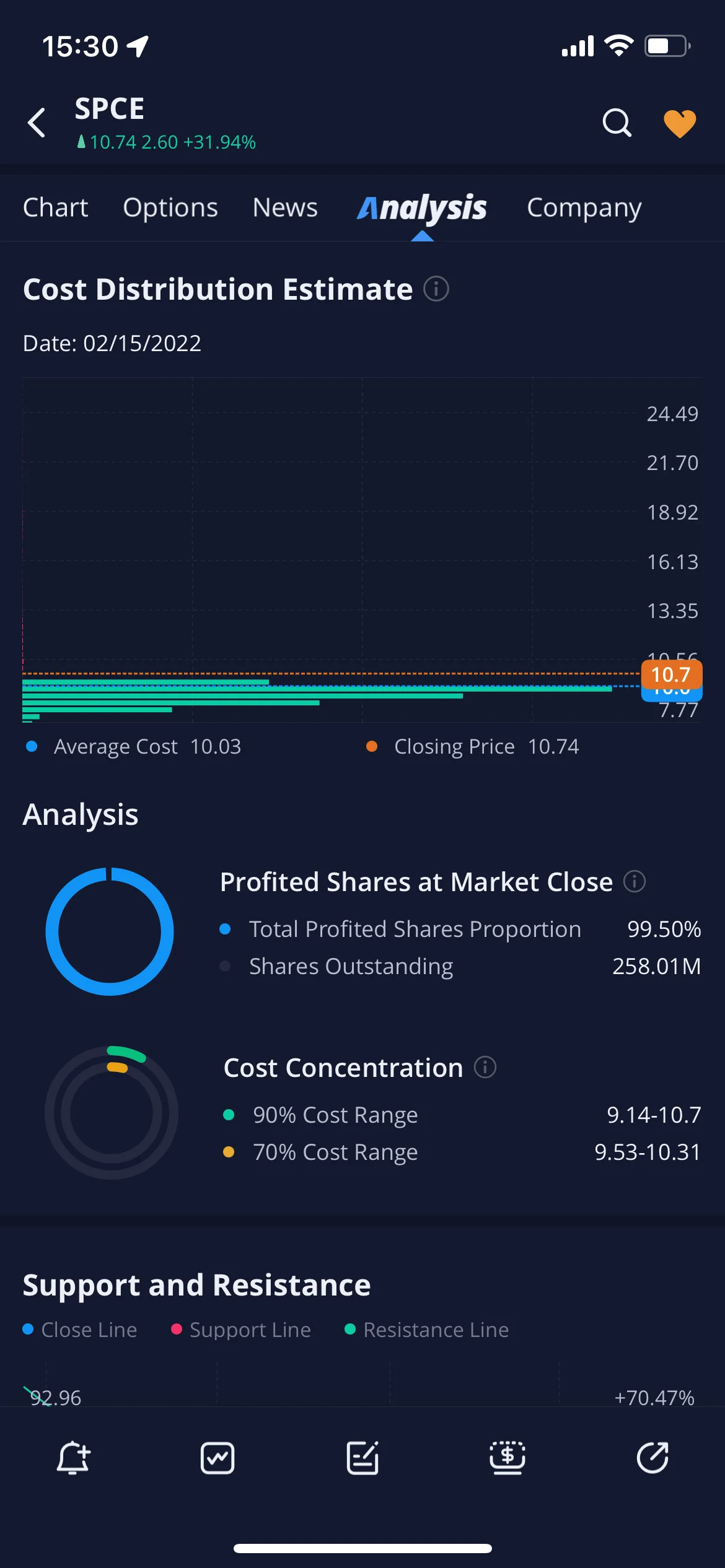Open Cost Distribution Estimate info icon
725x1568 pixels.
point(436,289)
